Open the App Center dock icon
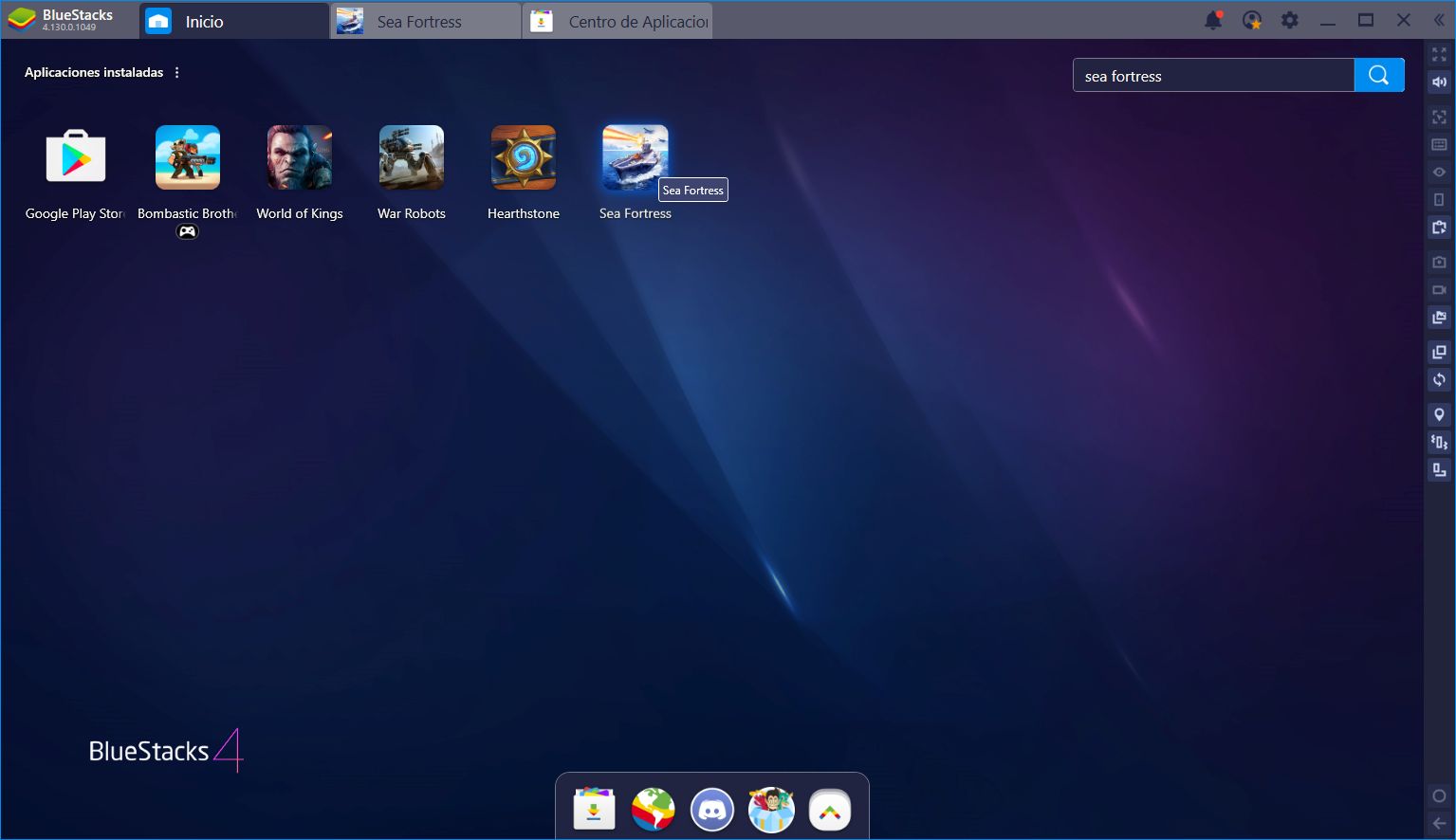 pos(595,810)
